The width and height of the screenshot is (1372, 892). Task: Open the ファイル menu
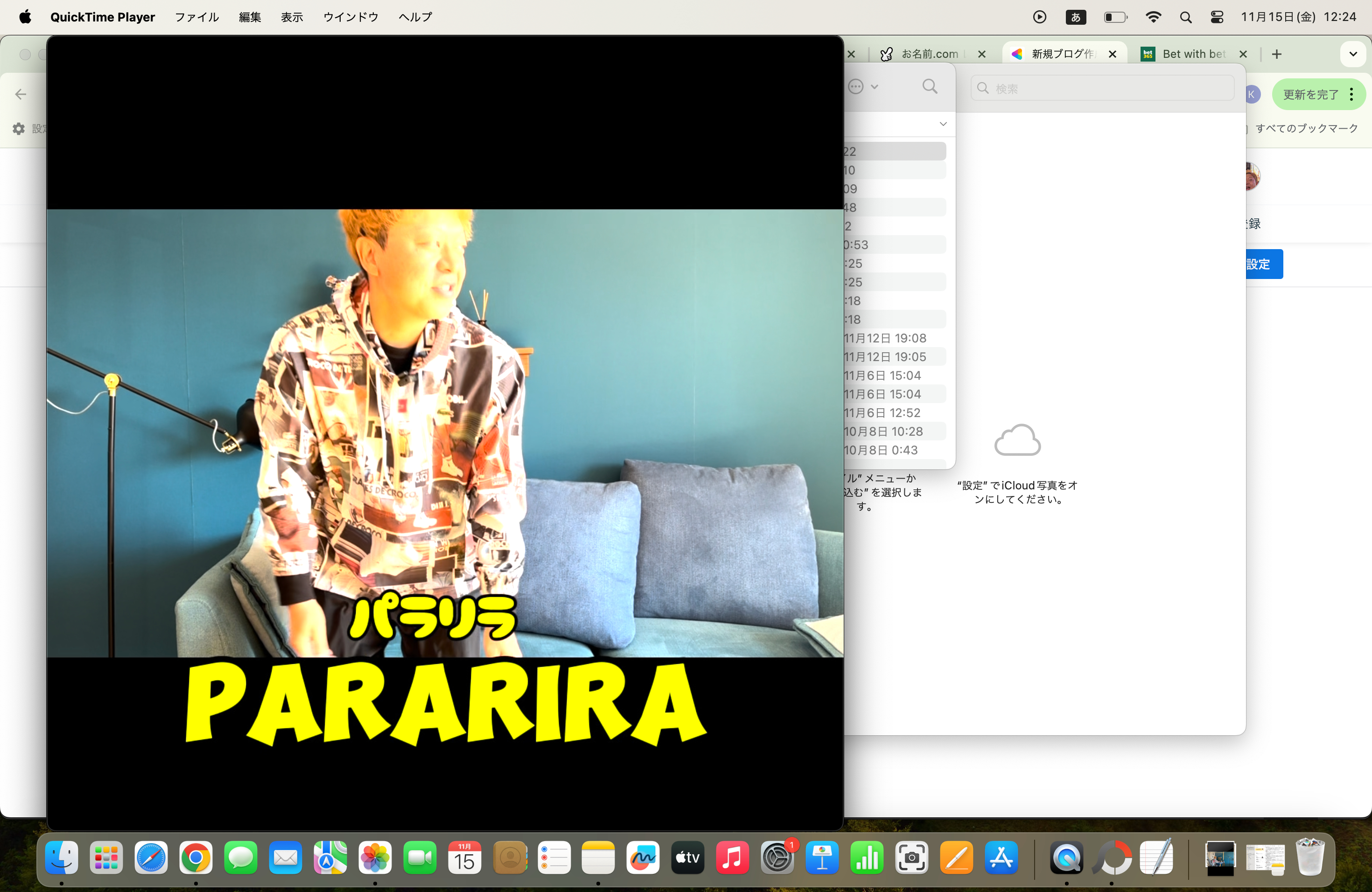coord(196,17)
